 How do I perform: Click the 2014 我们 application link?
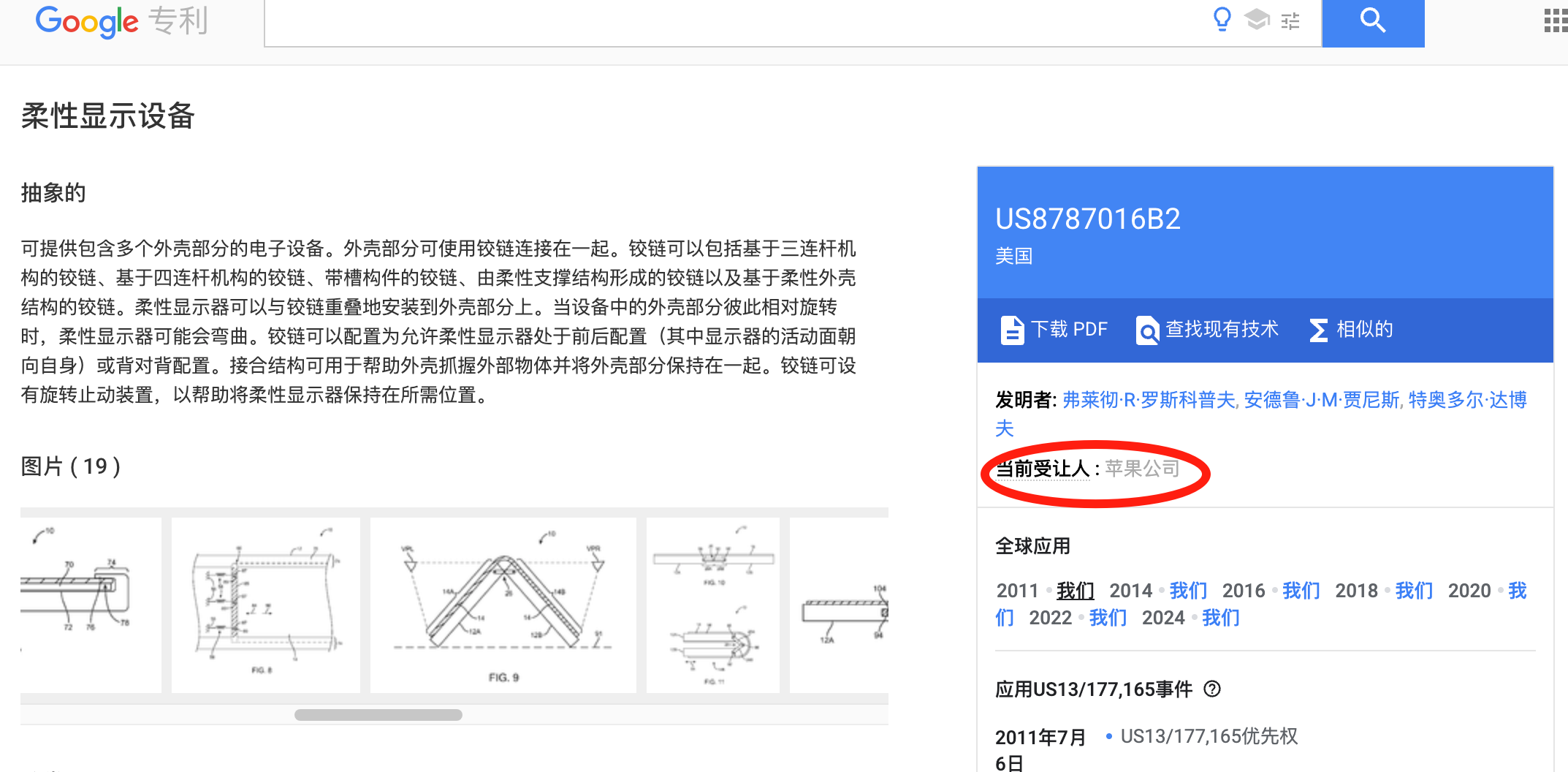(x=1187, y=591)
